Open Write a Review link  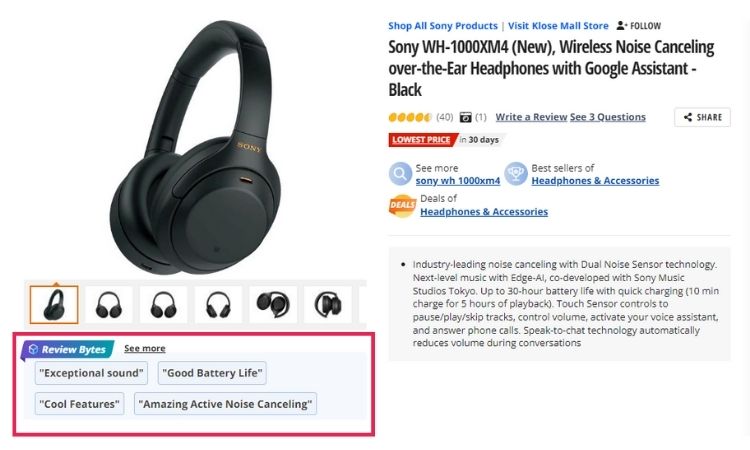(531, 117)
